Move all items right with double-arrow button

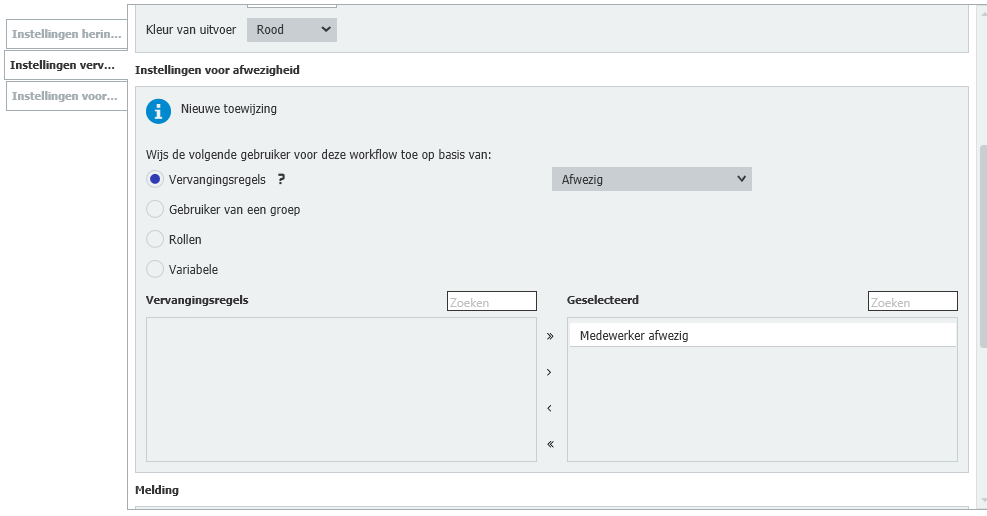click(550, 337)
